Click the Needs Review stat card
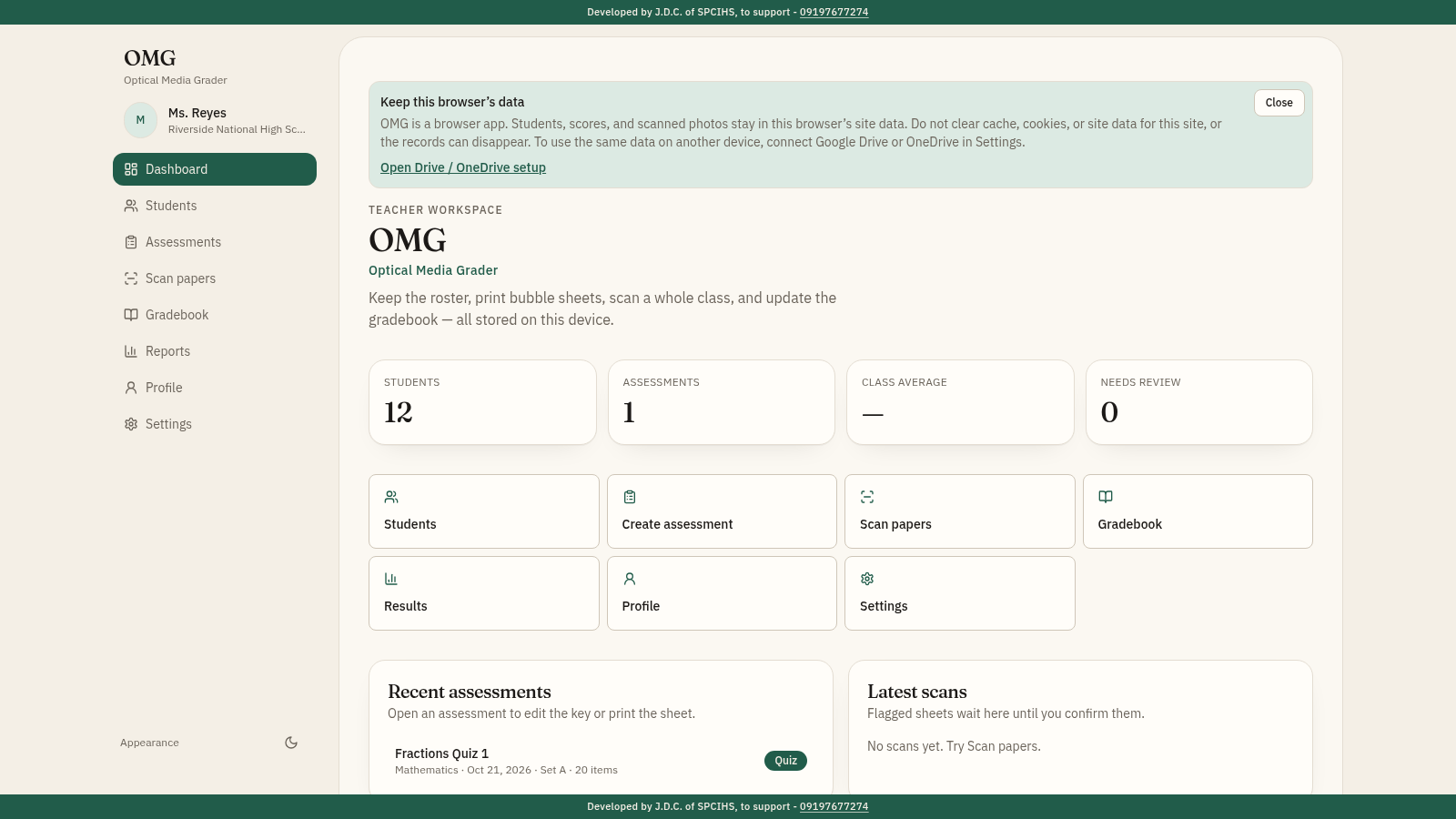1456x819 pixels. click(1199, 402)
